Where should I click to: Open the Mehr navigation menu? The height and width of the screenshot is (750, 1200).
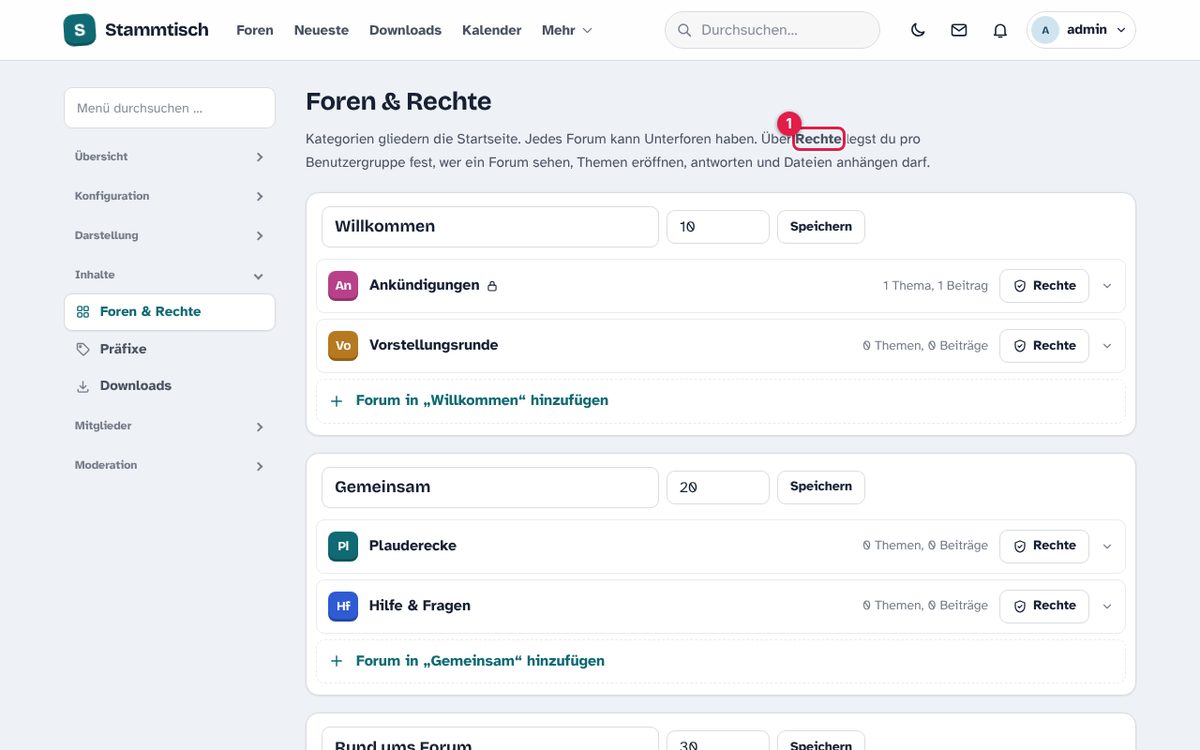point(567,30)
